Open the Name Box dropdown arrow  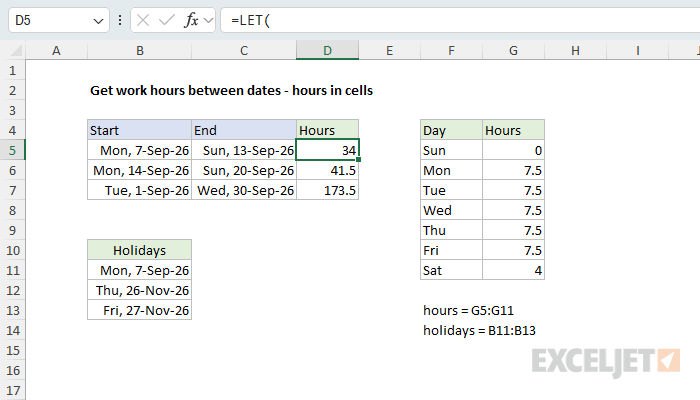click(x=98, y=21)
